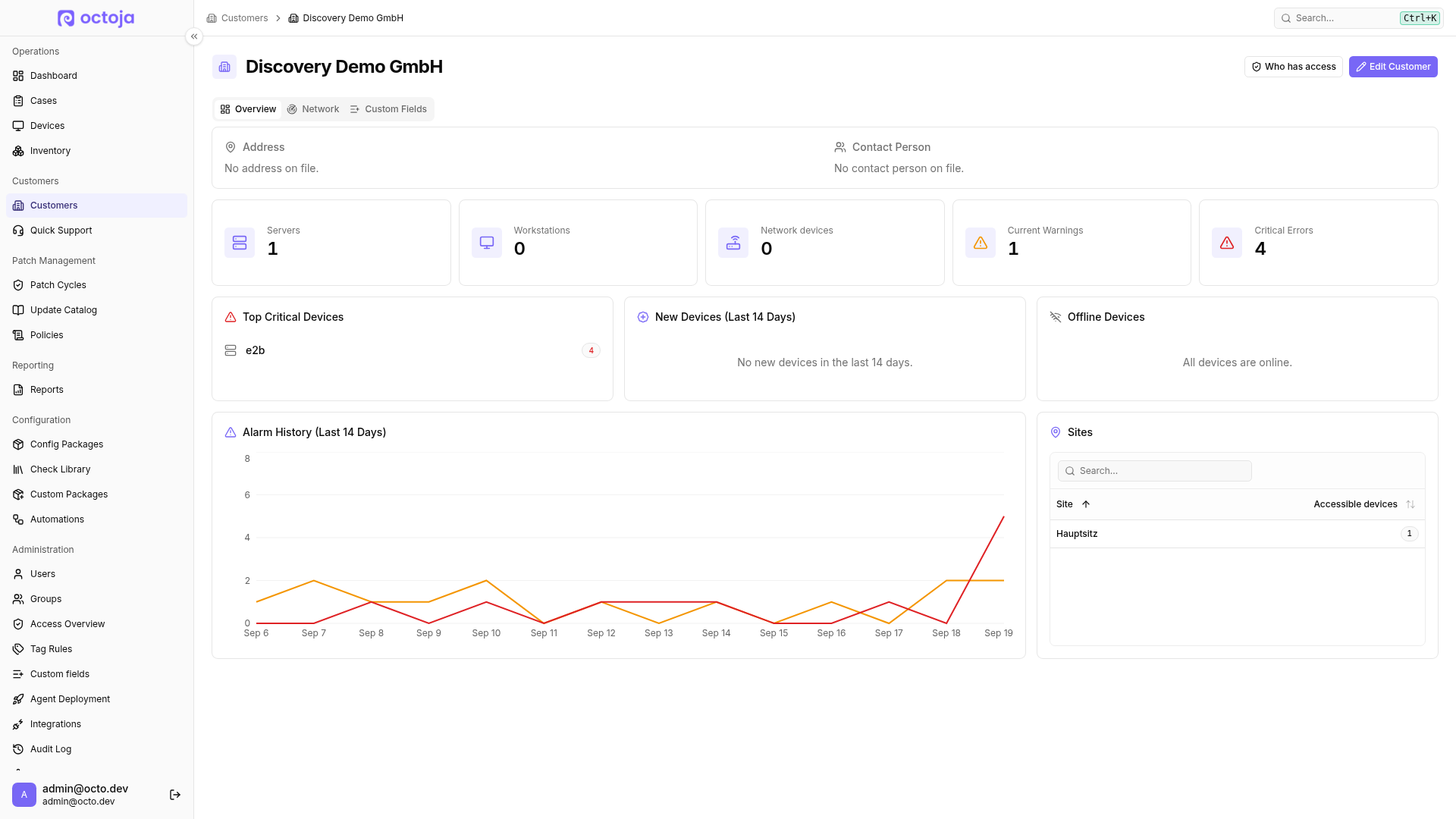
Task: Click the Config Packages box icon
Action: pos(18,444)
